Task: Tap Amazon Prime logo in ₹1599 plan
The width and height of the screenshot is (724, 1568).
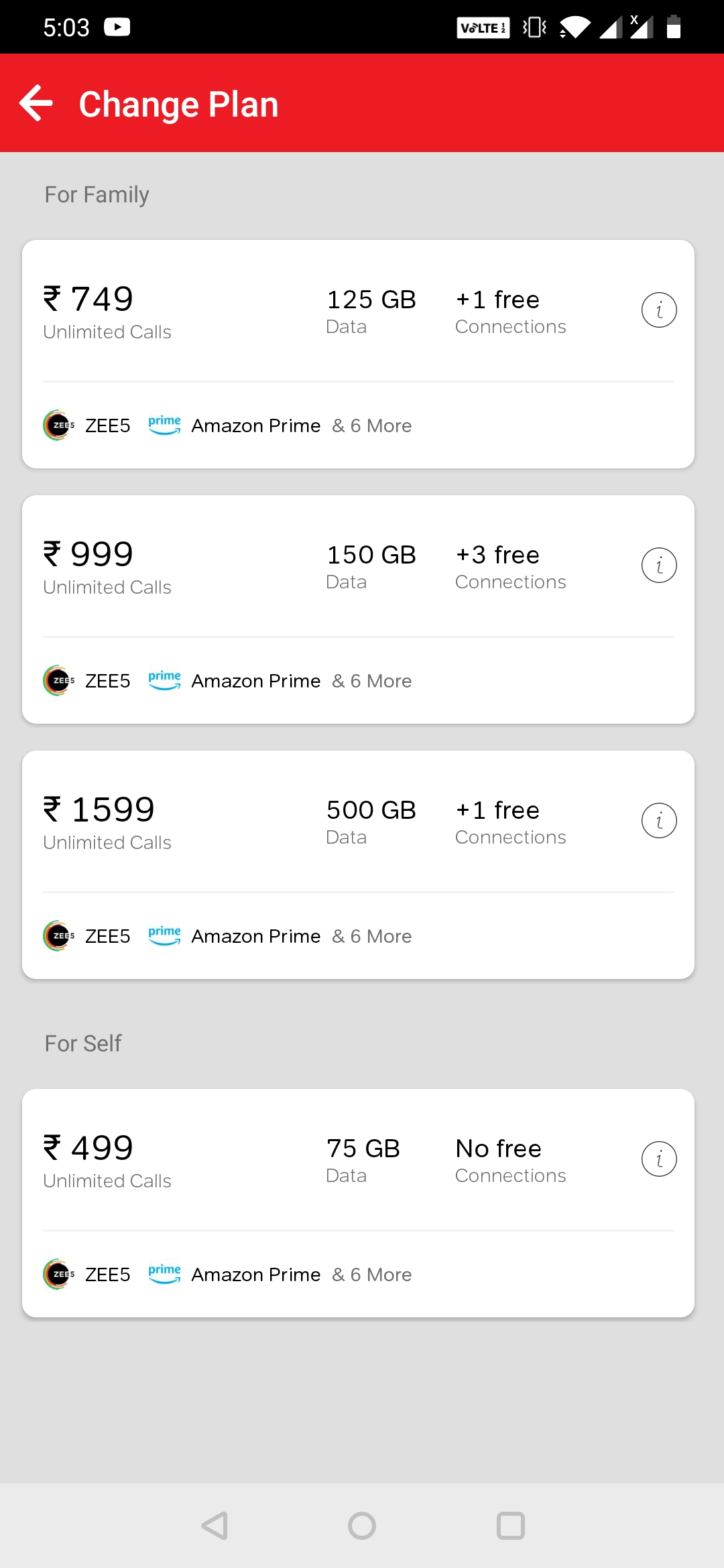Action: pyautogui.click(x=164, y=936)
